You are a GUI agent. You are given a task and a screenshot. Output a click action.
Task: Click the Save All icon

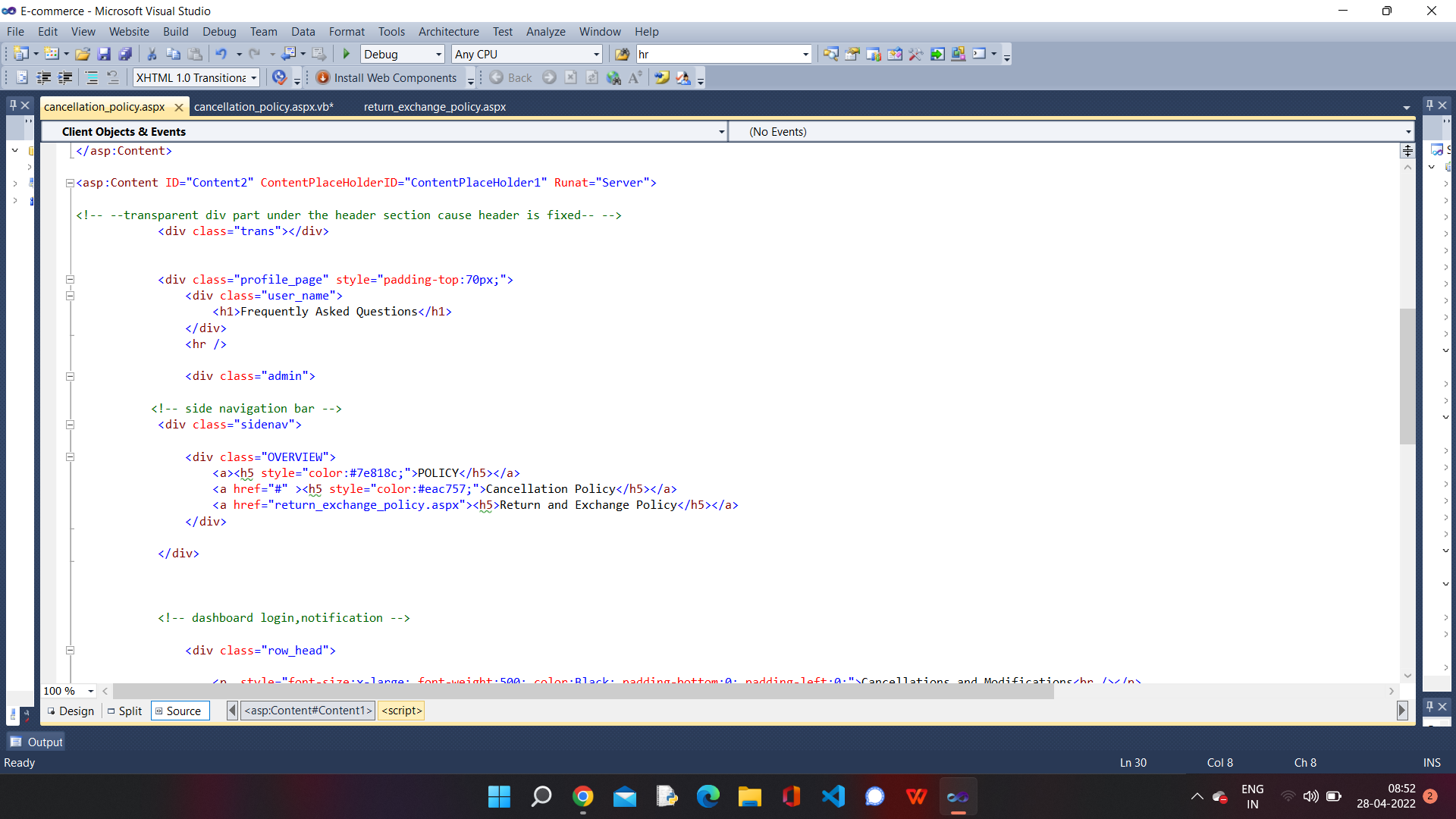tap(125, 54)
